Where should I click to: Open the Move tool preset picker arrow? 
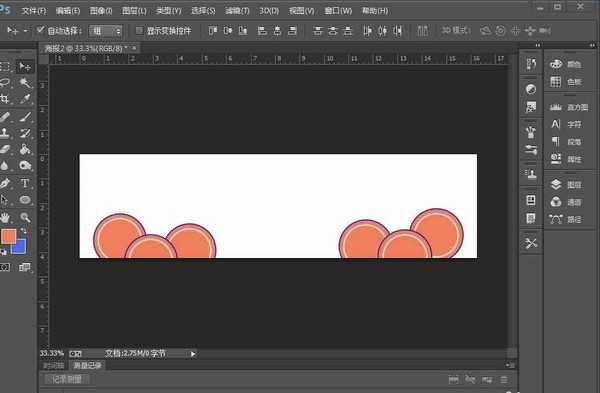click(x=25, y=31)
